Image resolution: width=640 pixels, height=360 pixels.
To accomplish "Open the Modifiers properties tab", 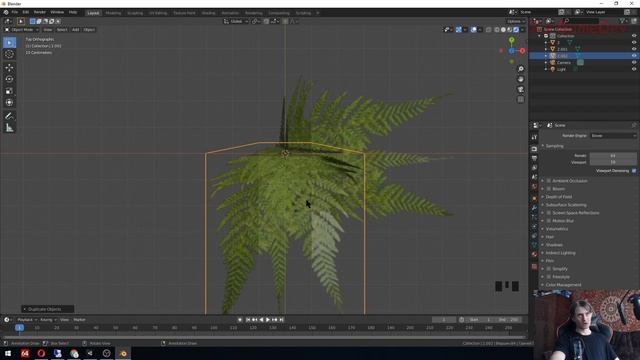I will pyautogui.click(x=534, y=208).
